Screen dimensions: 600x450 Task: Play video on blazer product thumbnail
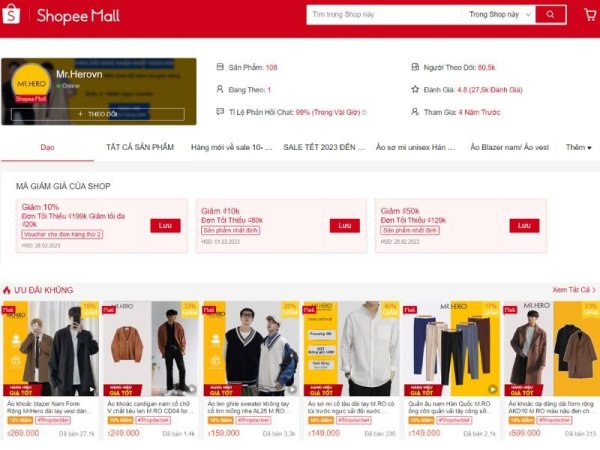click(x=92, y=390)
